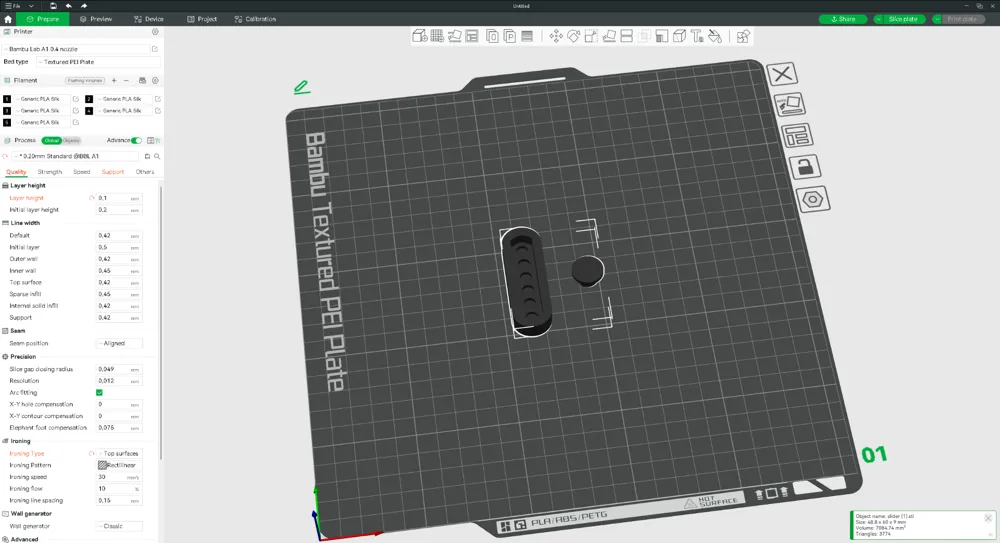The height and width of the screenshot is (543, 1000).
Task: Switch to the Device tab
Action: [149, 19]
